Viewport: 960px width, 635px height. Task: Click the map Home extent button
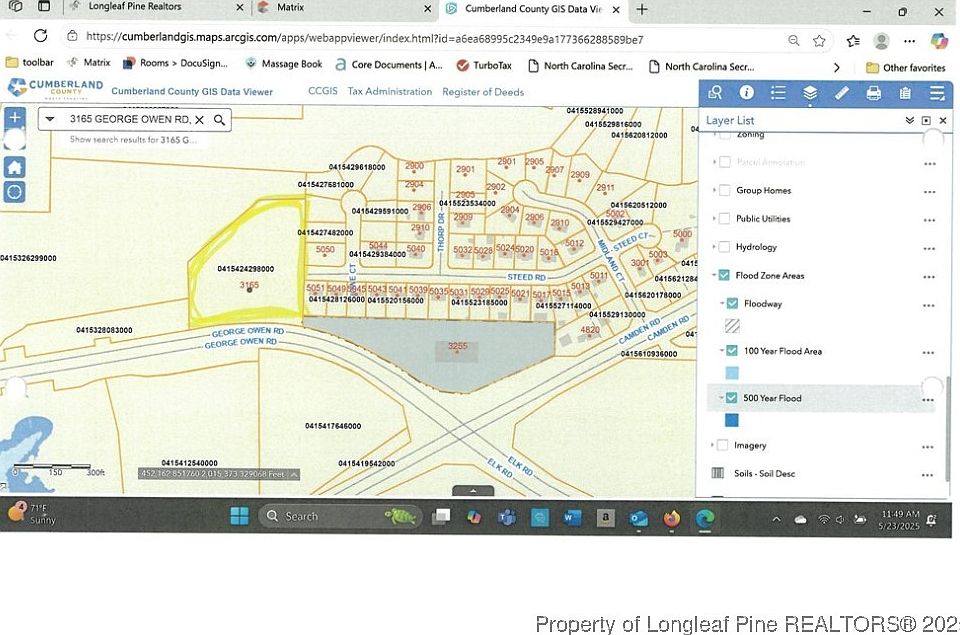click(x=15, y=167)
